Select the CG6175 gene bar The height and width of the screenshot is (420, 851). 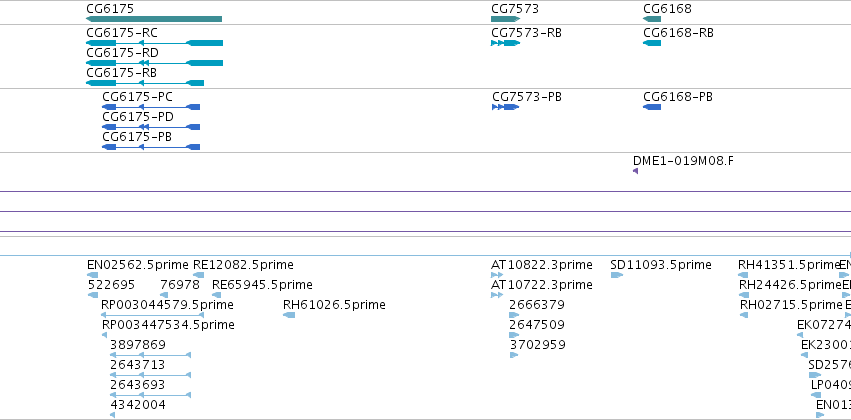point(154,19)
